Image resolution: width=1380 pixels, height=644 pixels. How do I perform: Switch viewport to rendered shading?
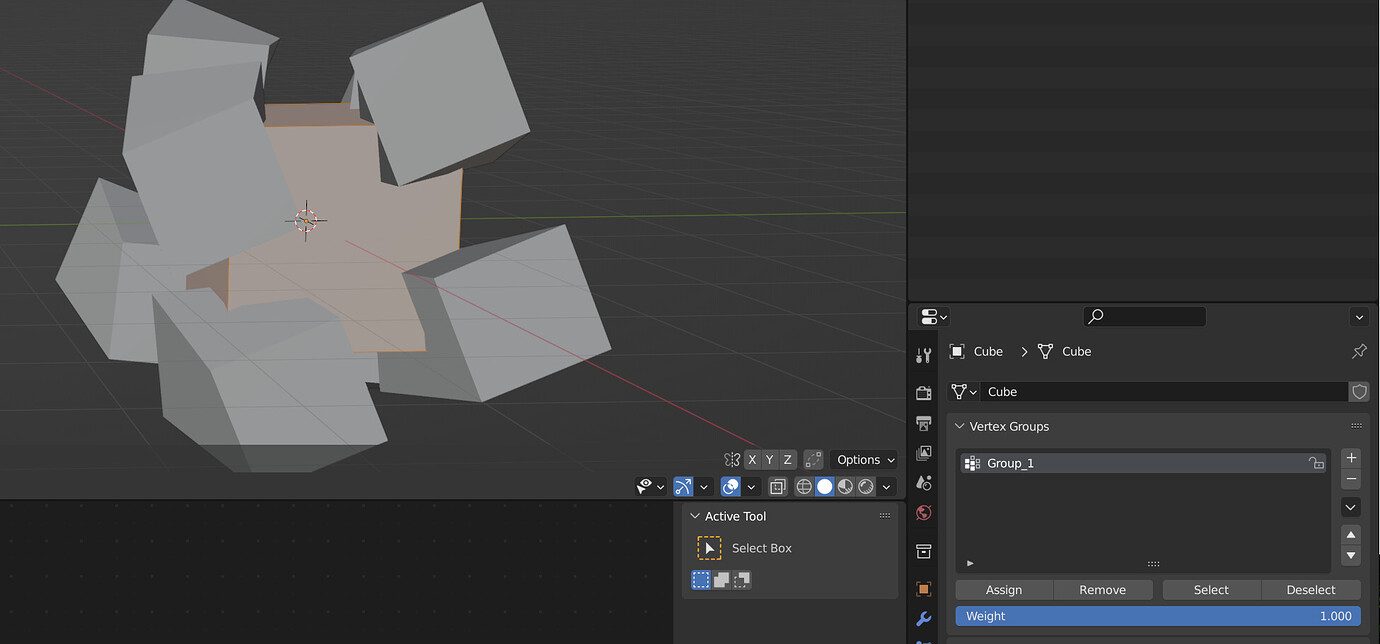click(865, 486)
